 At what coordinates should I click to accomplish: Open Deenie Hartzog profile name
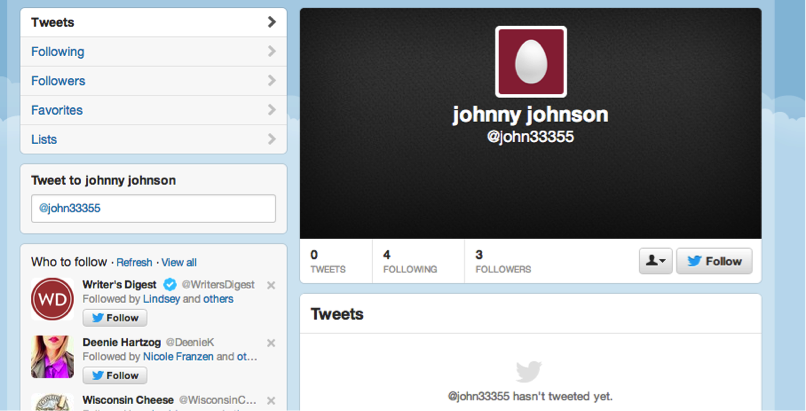point(121,342)
